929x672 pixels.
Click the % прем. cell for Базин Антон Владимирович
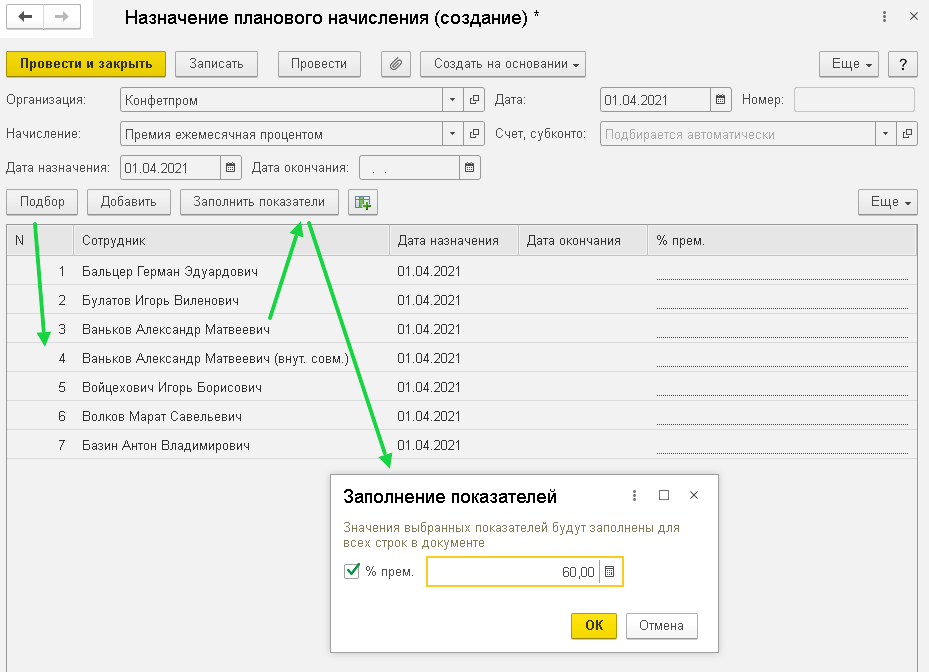click(x=782, y=445)
